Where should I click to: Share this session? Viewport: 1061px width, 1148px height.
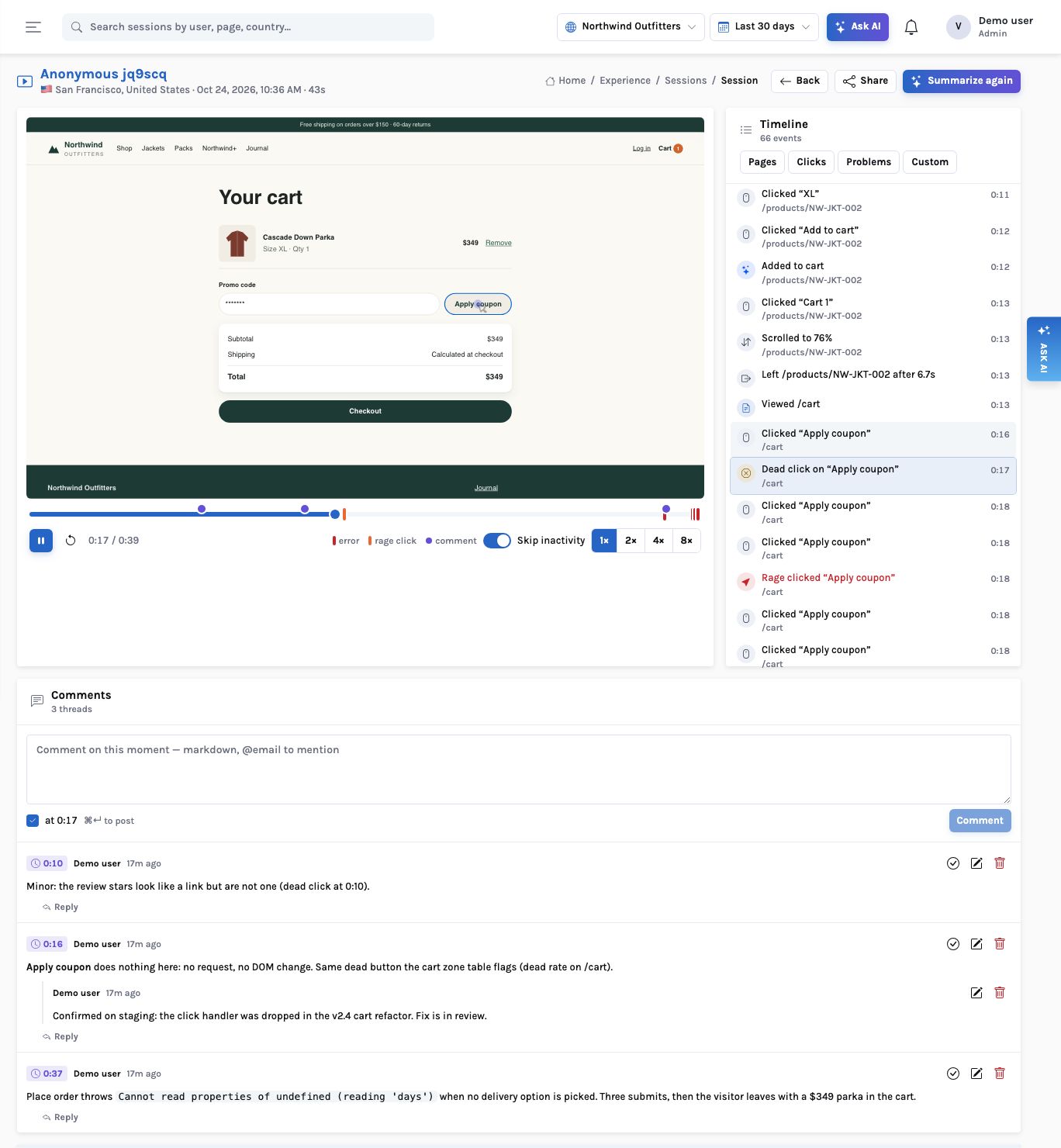866,81
